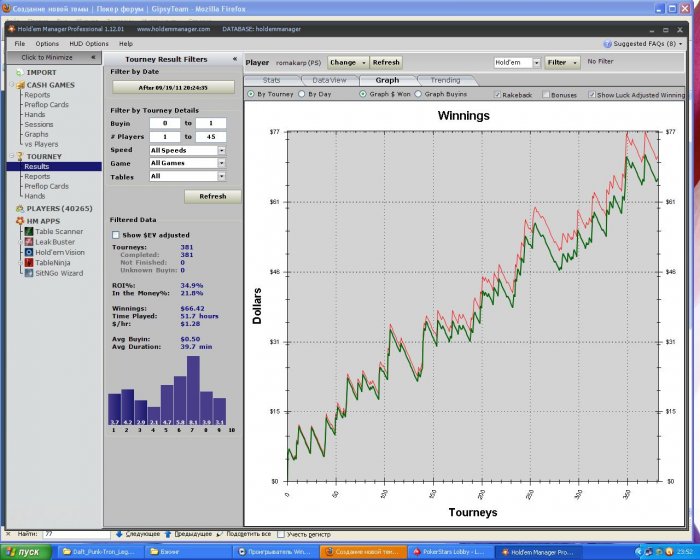
Task: Click the Import section icon
Action: point(18,73)
